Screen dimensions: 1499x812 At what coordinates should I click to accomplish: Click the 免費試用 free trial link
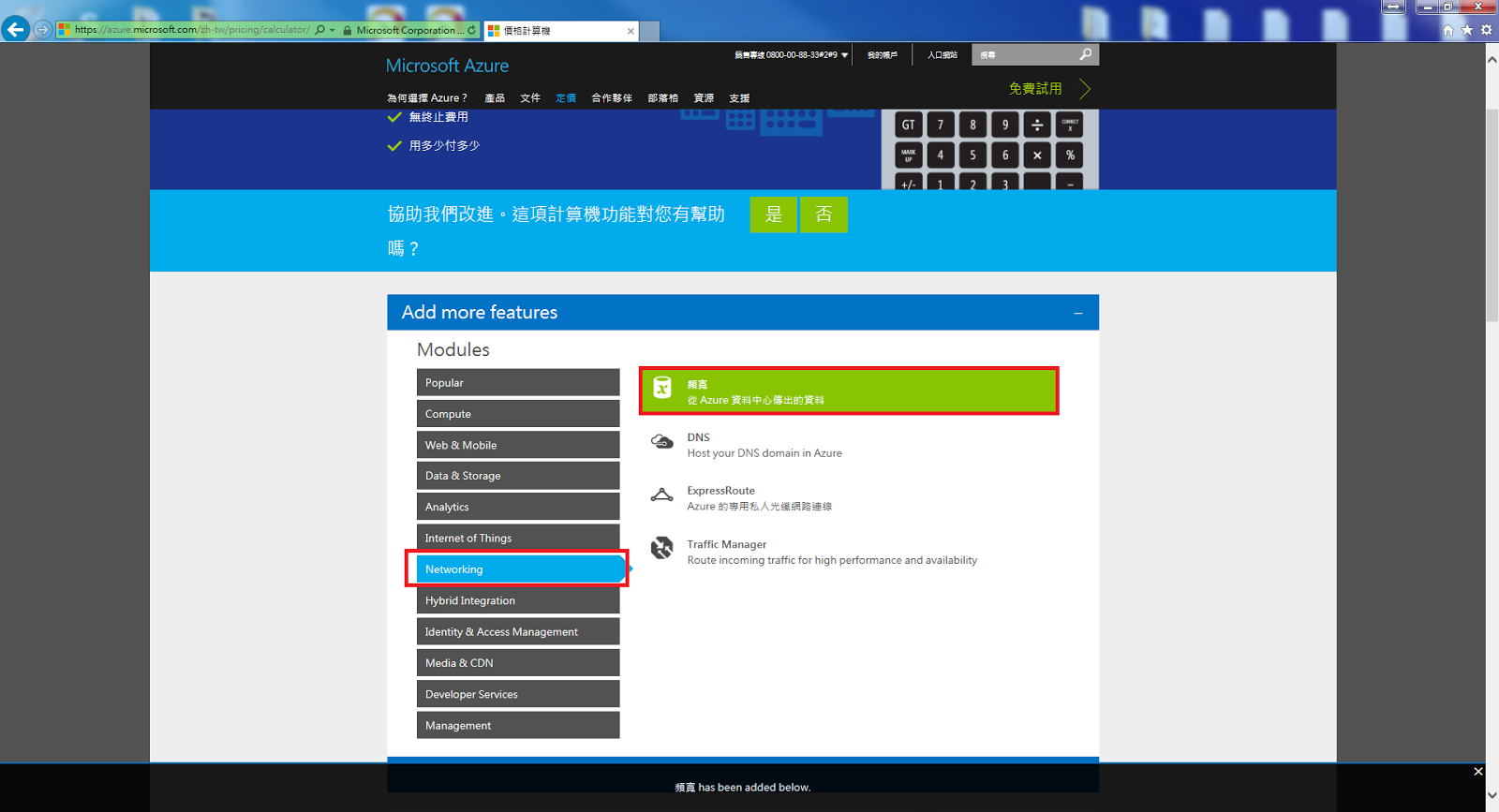coord(1035,88)
